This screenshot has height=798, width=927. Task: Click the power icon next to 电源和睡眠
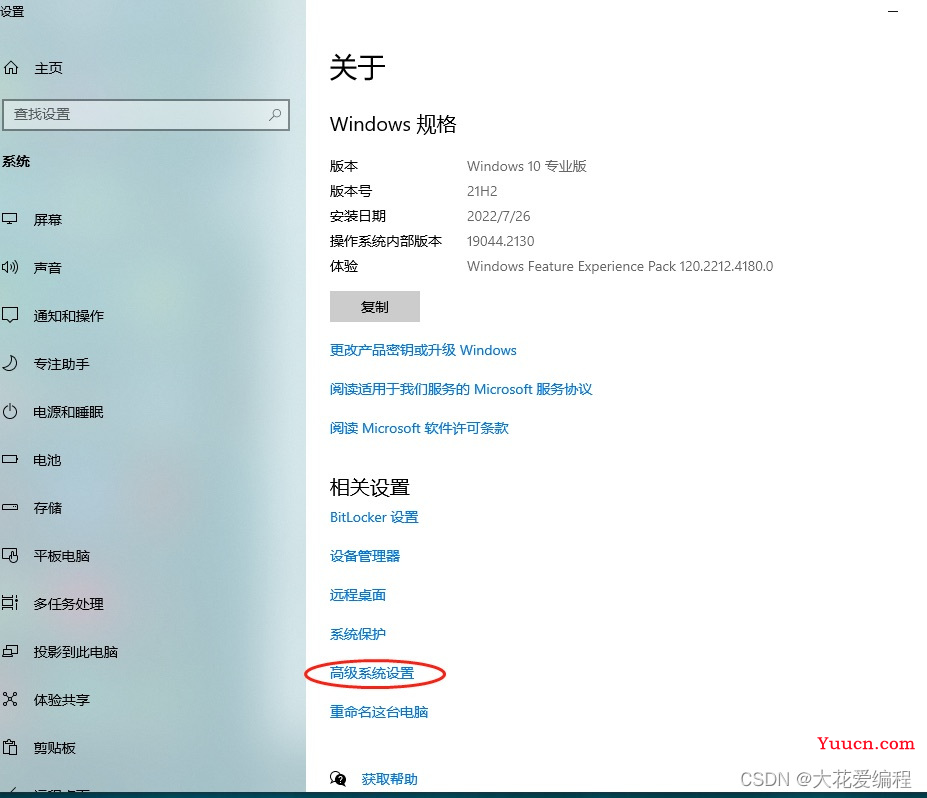[x=10, y=411]
